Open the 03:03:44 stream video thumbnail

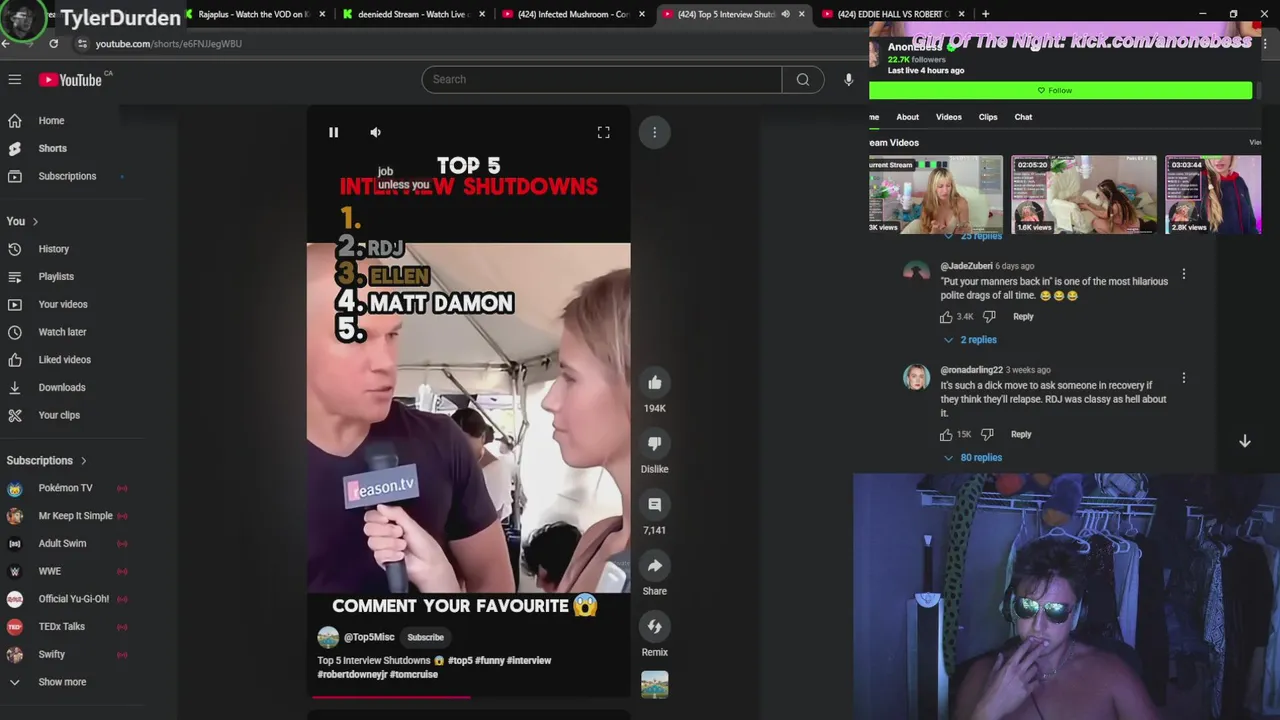coord(1214,195)
